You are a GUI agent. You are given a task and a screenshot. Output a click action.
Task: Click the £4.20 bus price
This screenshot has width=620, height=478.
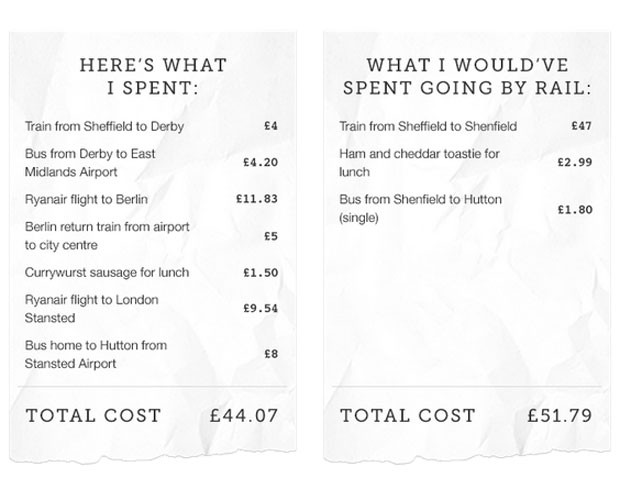point(261,162)
